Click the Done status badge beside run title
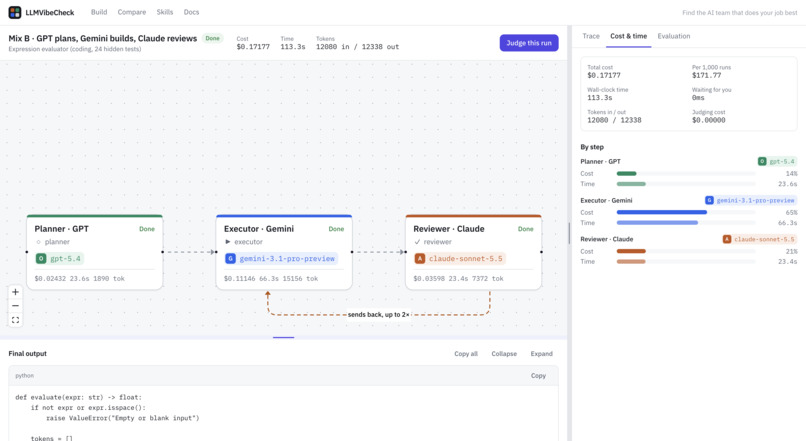 pos(212,39)
